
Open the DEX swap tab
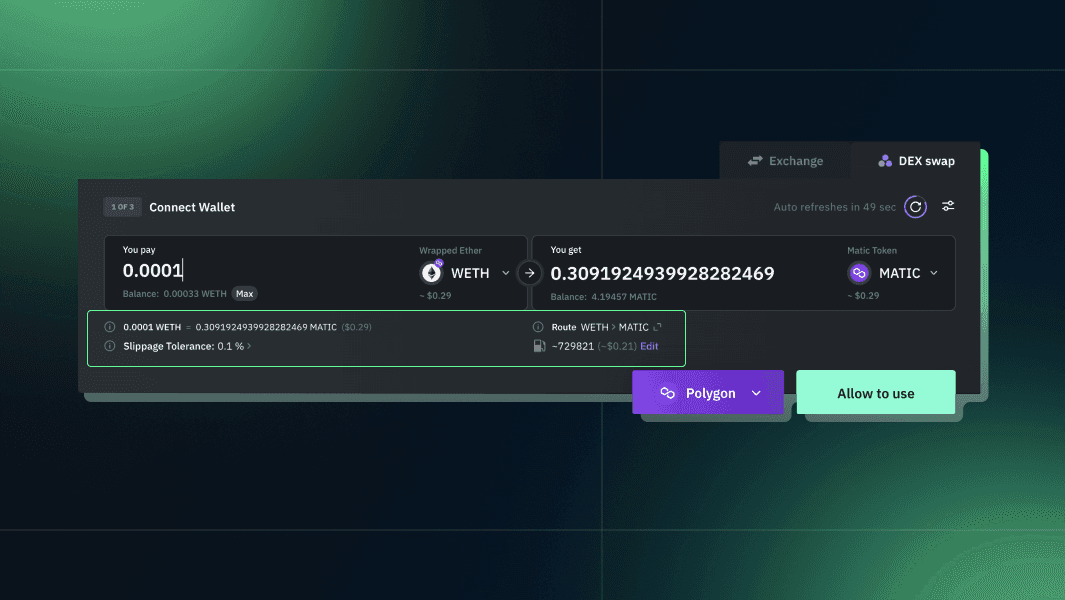916,161
